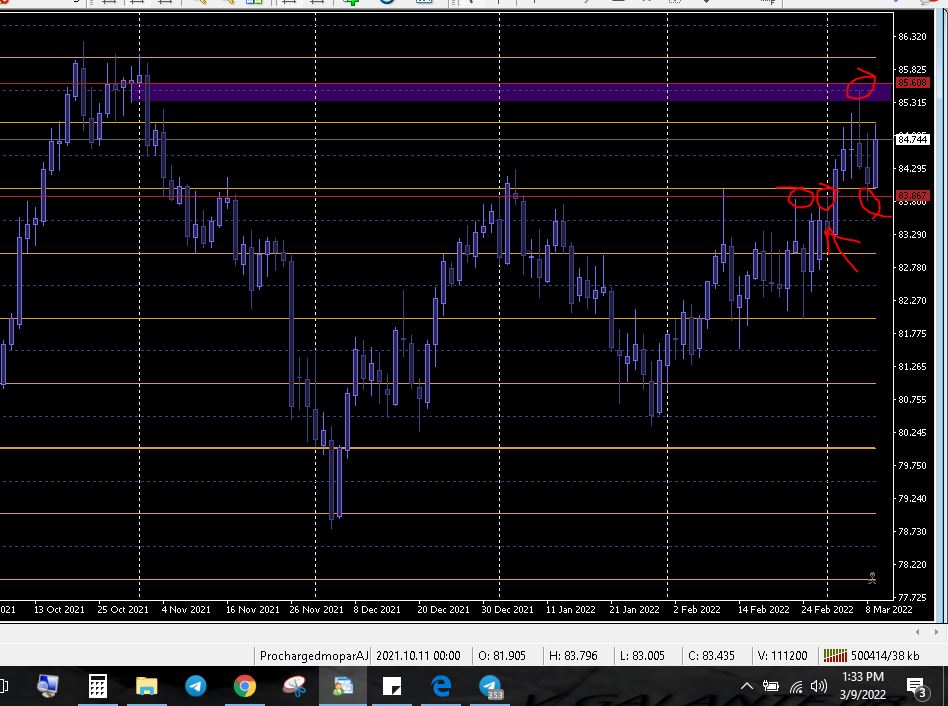
Task: Open the volume control speaker icon
Action: [x=819, y=686]
